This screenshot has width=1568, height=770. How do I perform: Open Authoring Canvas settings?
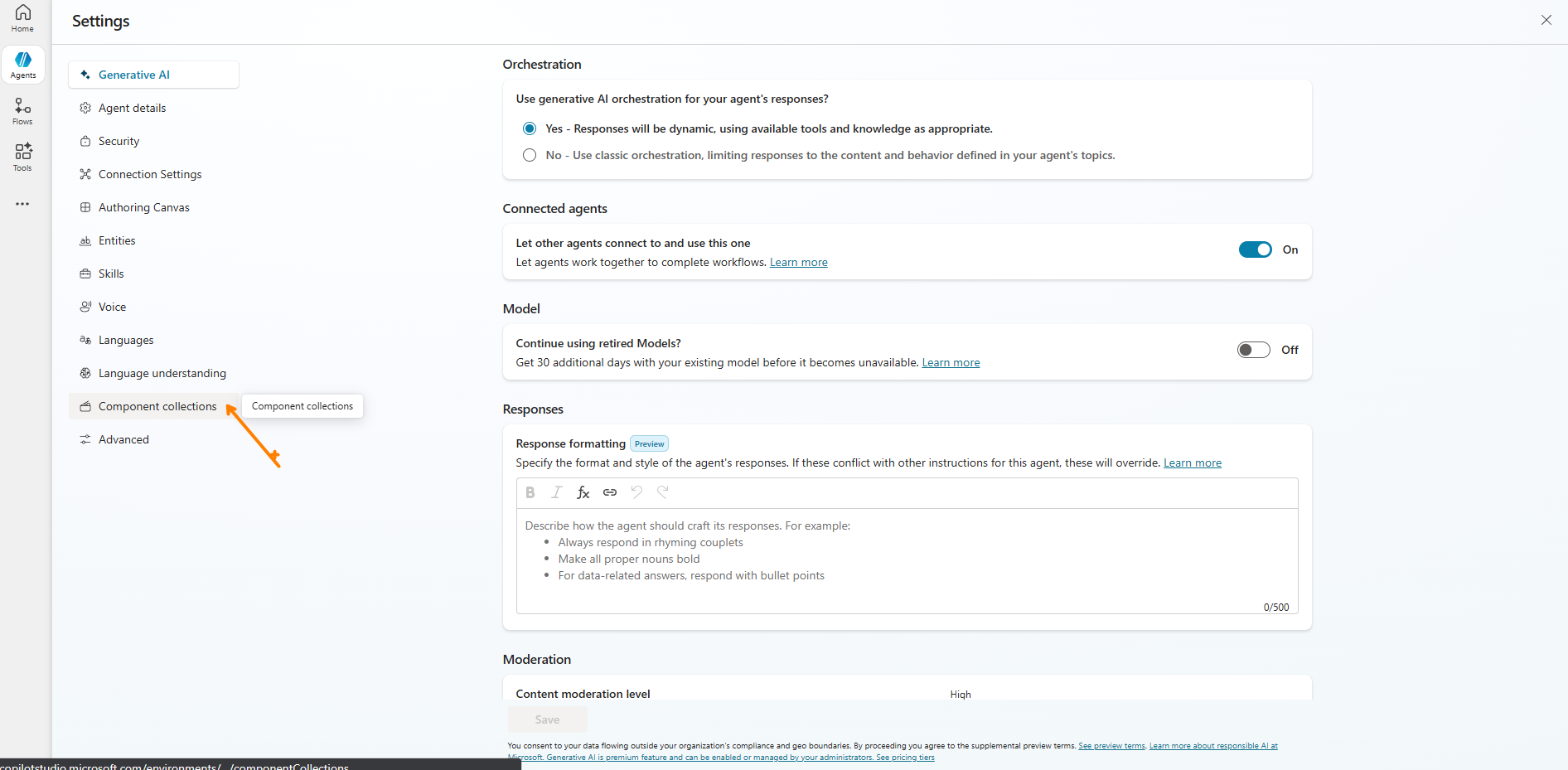pos(154,207)
